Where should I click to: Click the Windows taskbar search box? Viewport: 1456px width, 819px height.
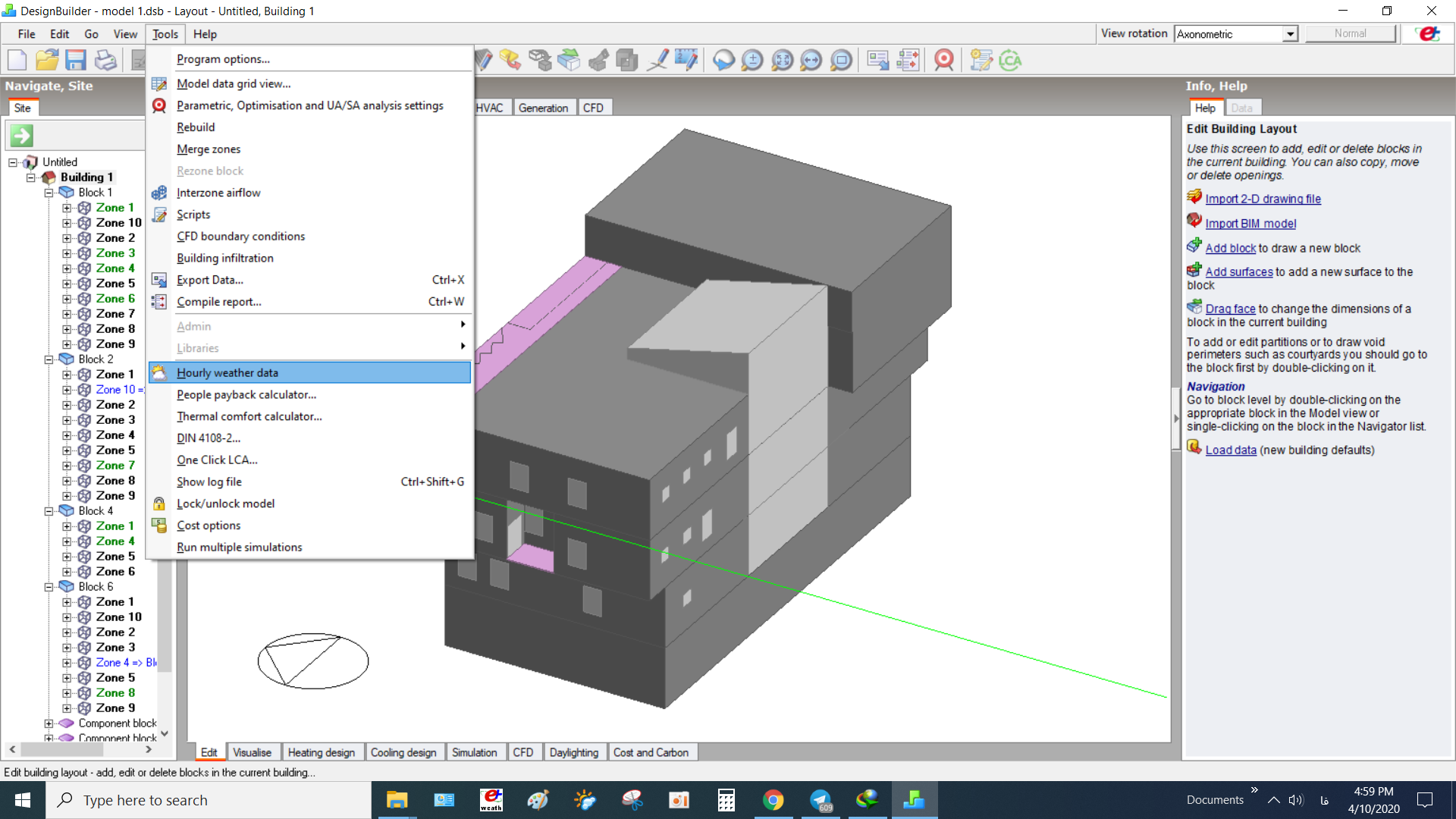pos(209,800)
